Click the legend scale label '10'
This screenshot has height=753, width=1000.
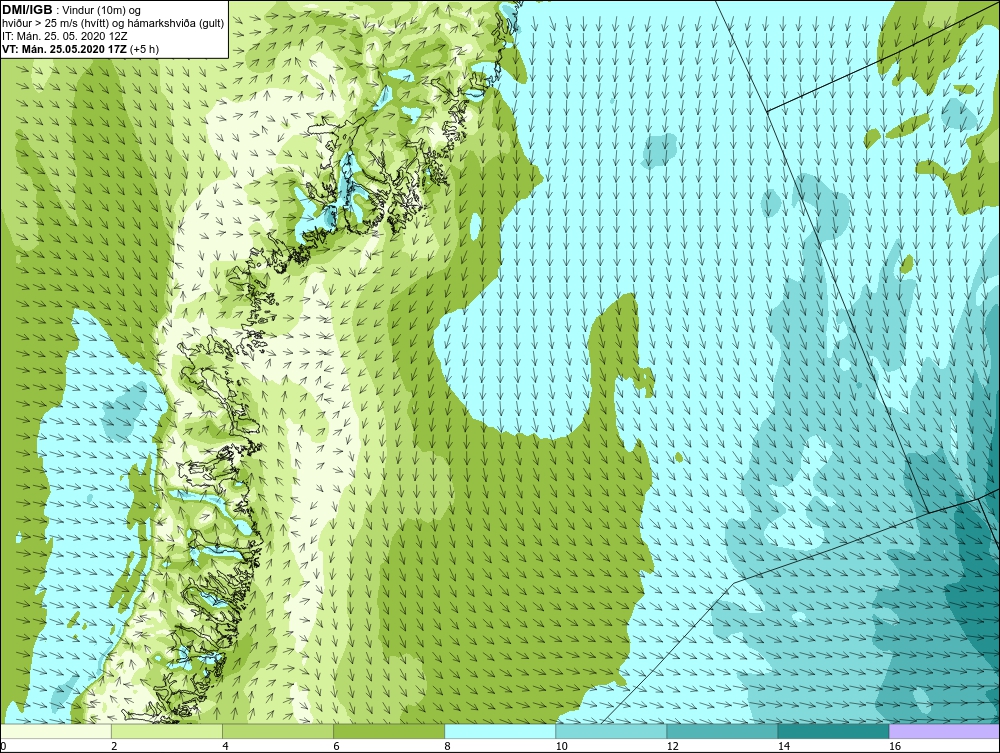(x=561, y=746)
